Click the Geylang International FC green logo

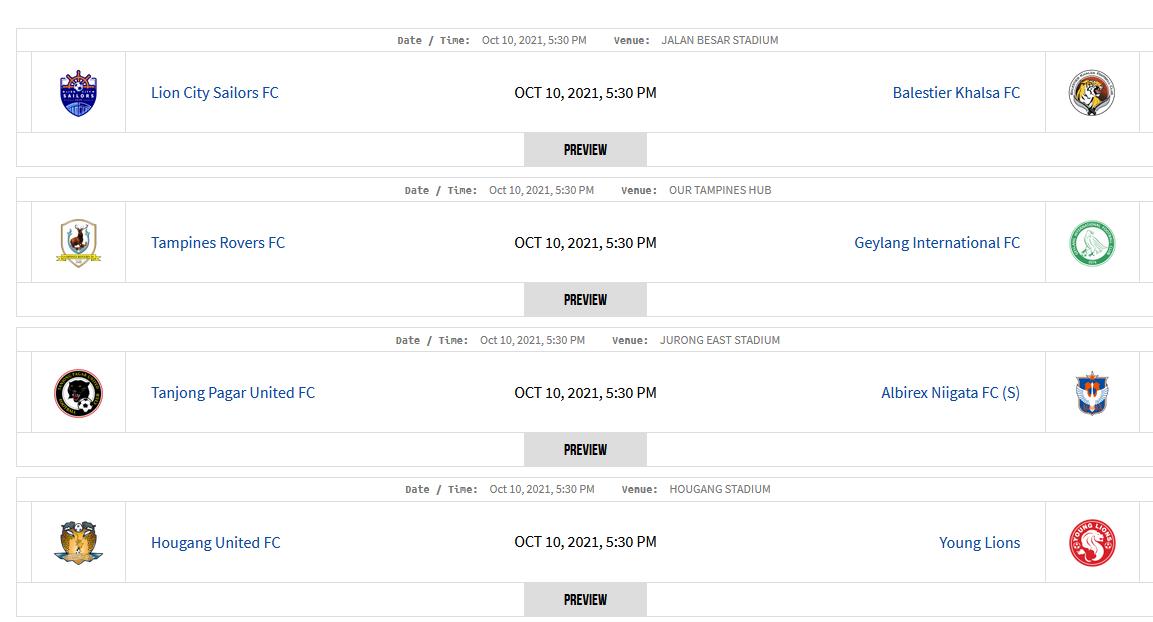click(x=1092, y=243)
